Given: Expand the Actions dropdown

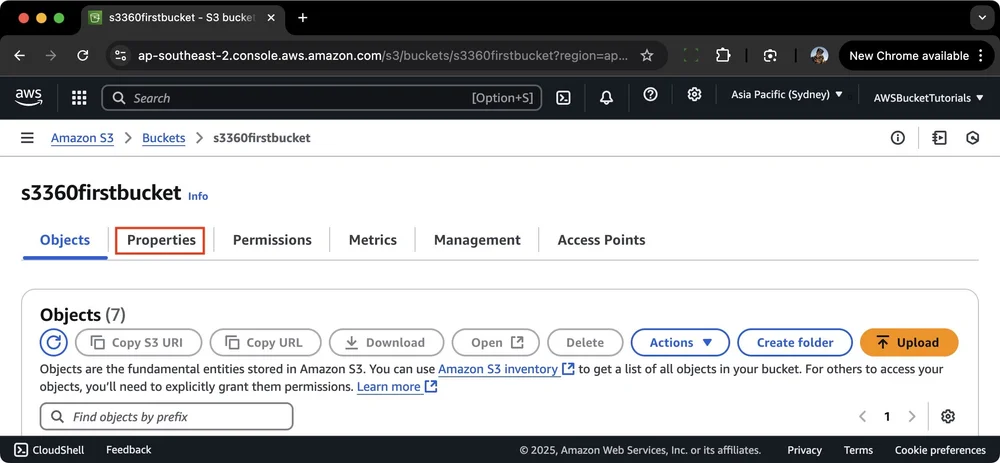Looking at the screenshot, I should tap(680, 342).
